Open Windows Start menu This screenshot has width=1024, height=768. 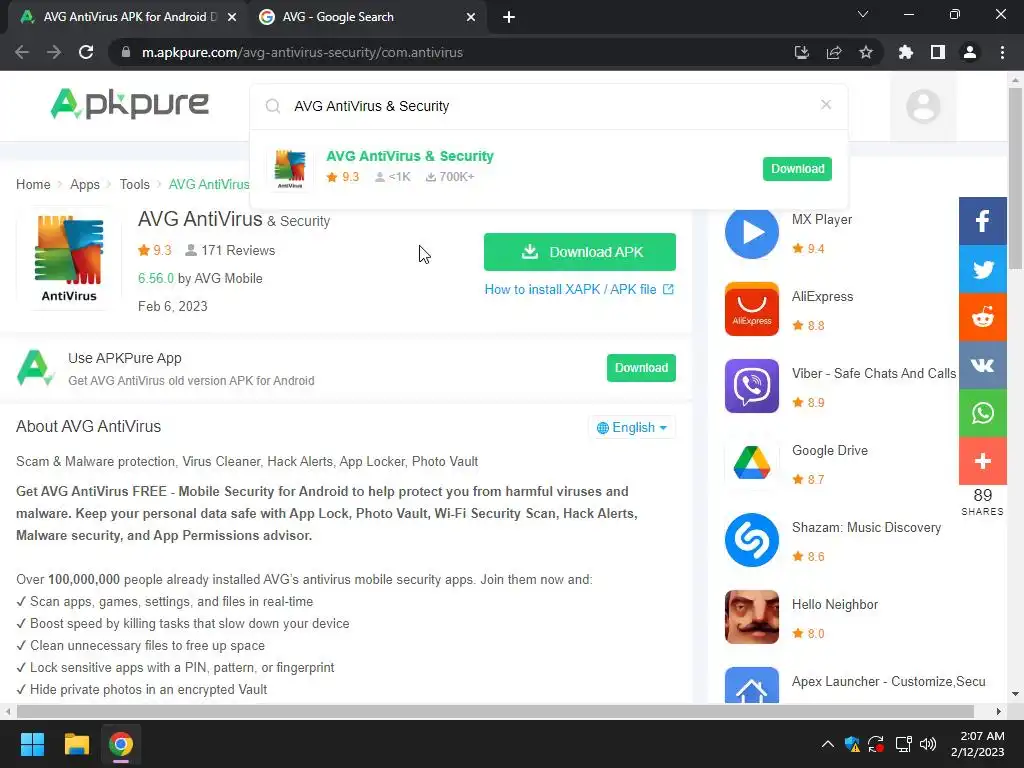click(32, 744)
